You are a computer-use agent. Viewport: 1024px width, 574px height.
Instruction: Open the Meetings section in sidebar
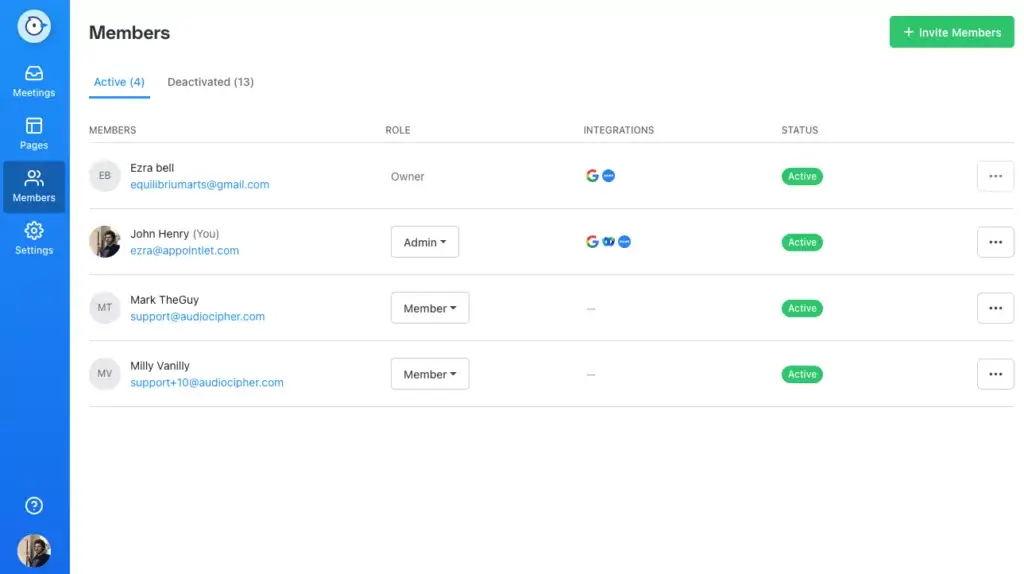34,82
